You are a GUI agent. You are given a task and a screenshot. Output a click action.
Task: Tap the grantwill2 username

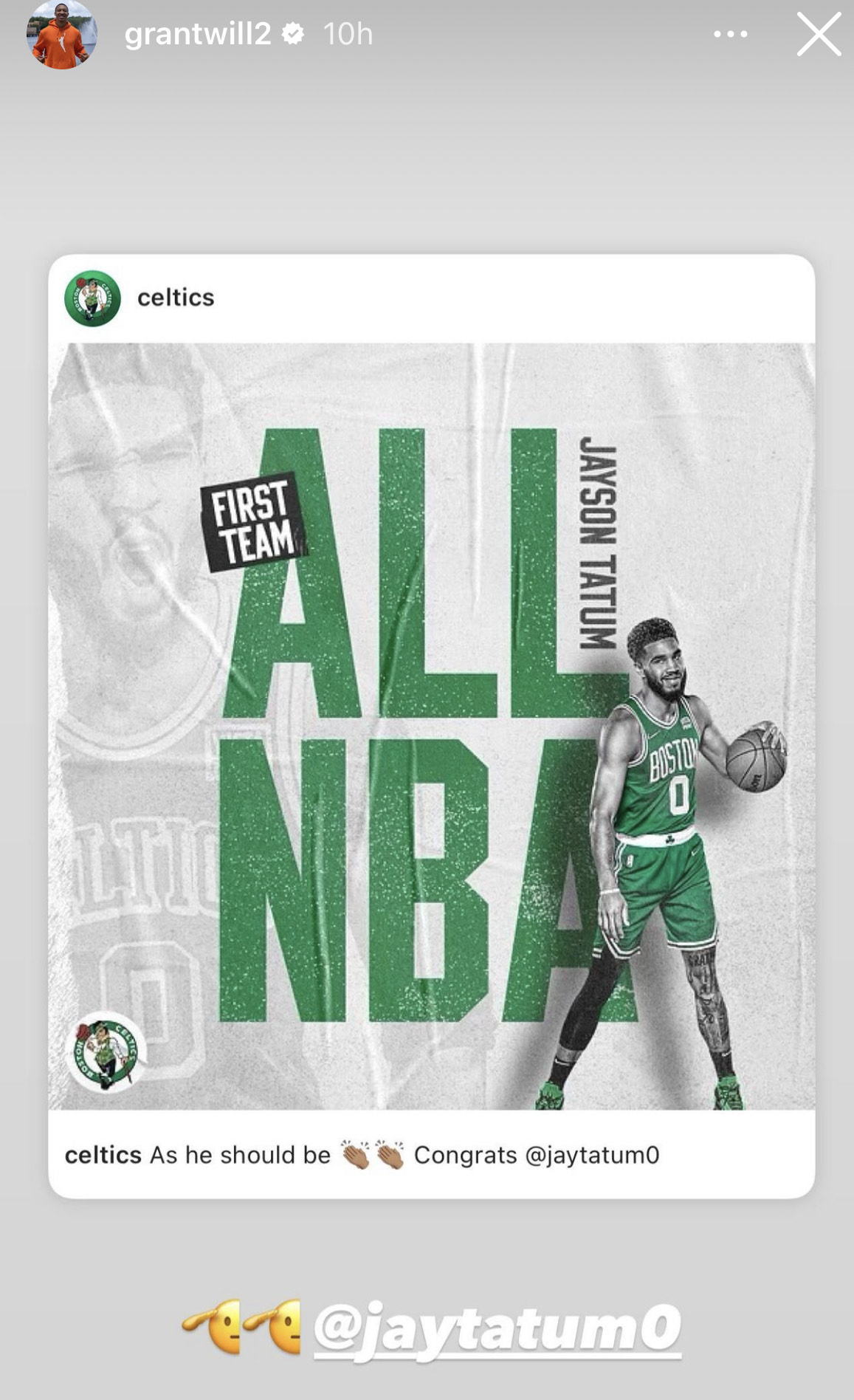pyautogui.click(x=198, y=34)
